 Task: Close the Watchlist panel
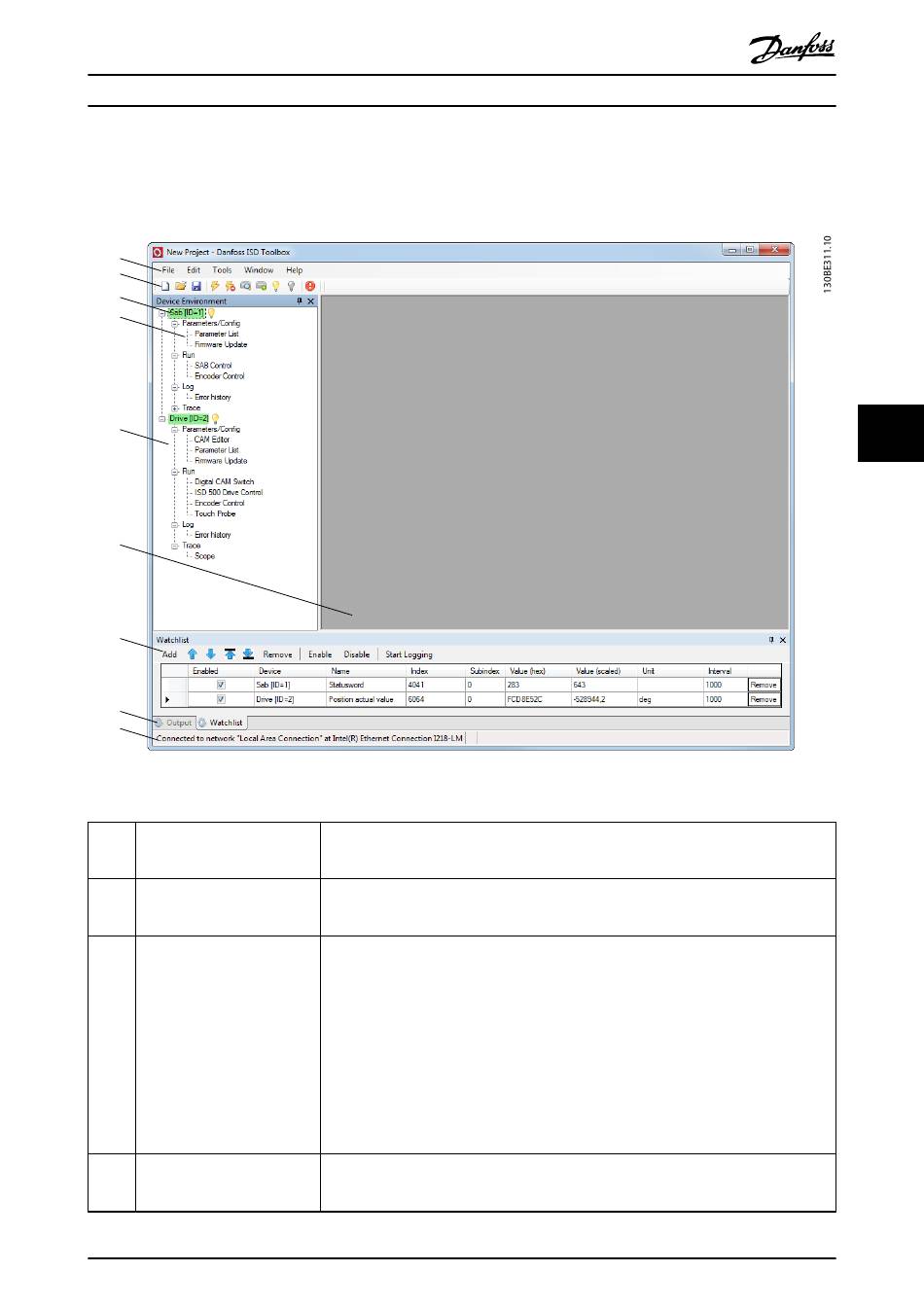click(783, 640)
